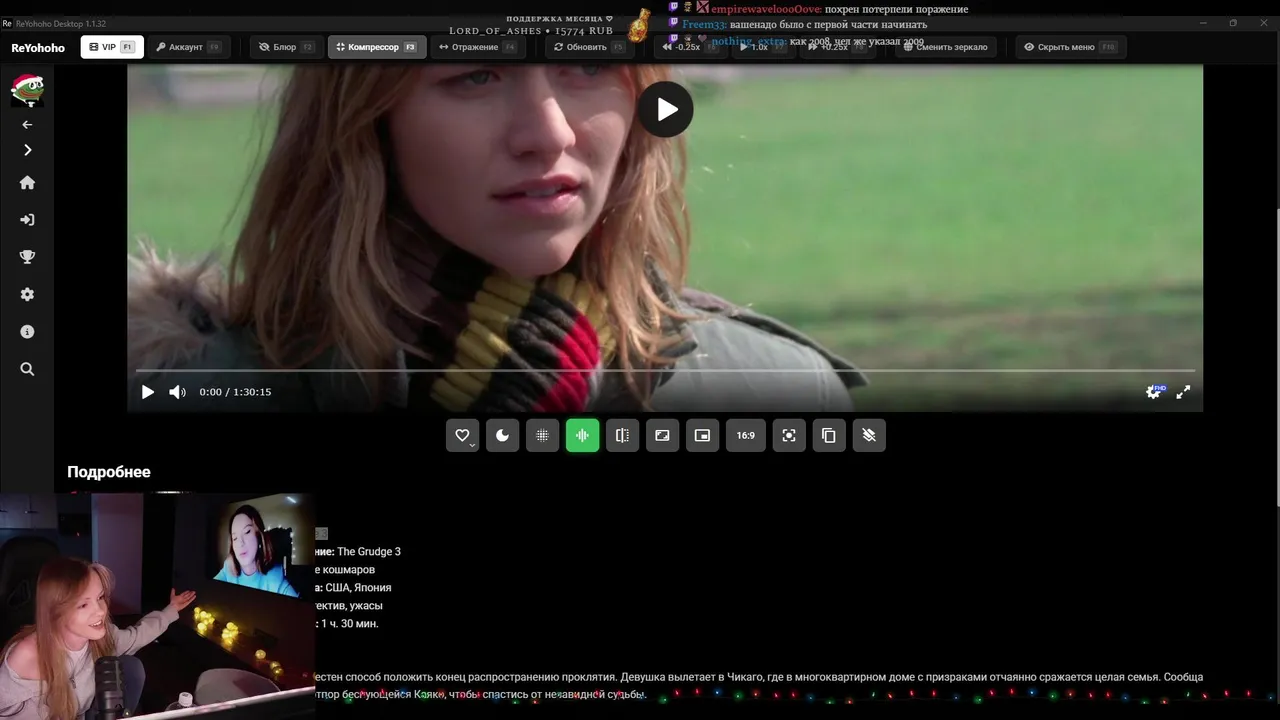This screenshot has width=1280, height=720.
Task: Decrease playback speed with the -0.25x button
Action: (x=690, y=47)
